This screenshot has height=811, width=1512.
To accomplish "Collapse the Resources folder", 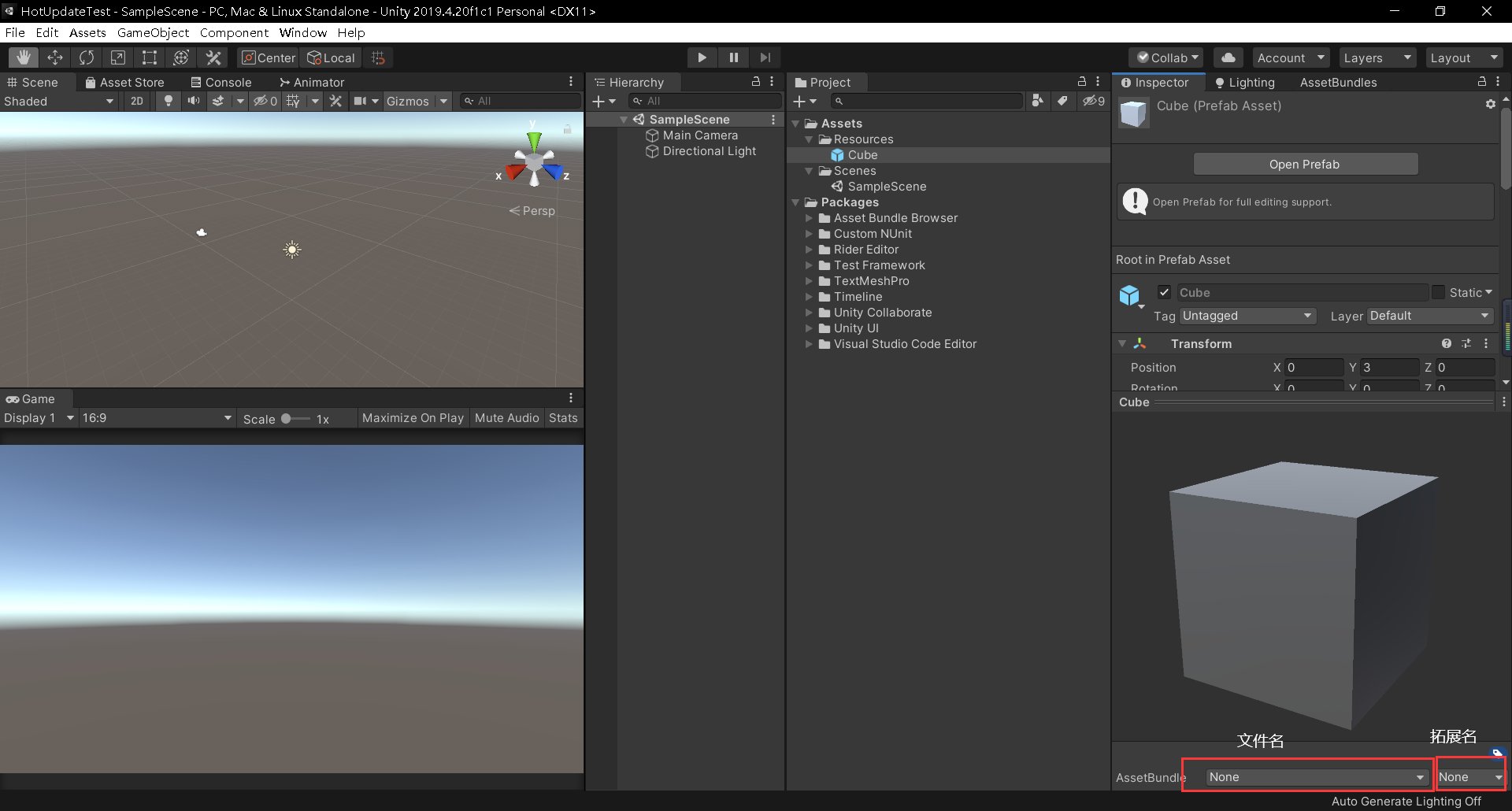I will [x=809, y=139].
